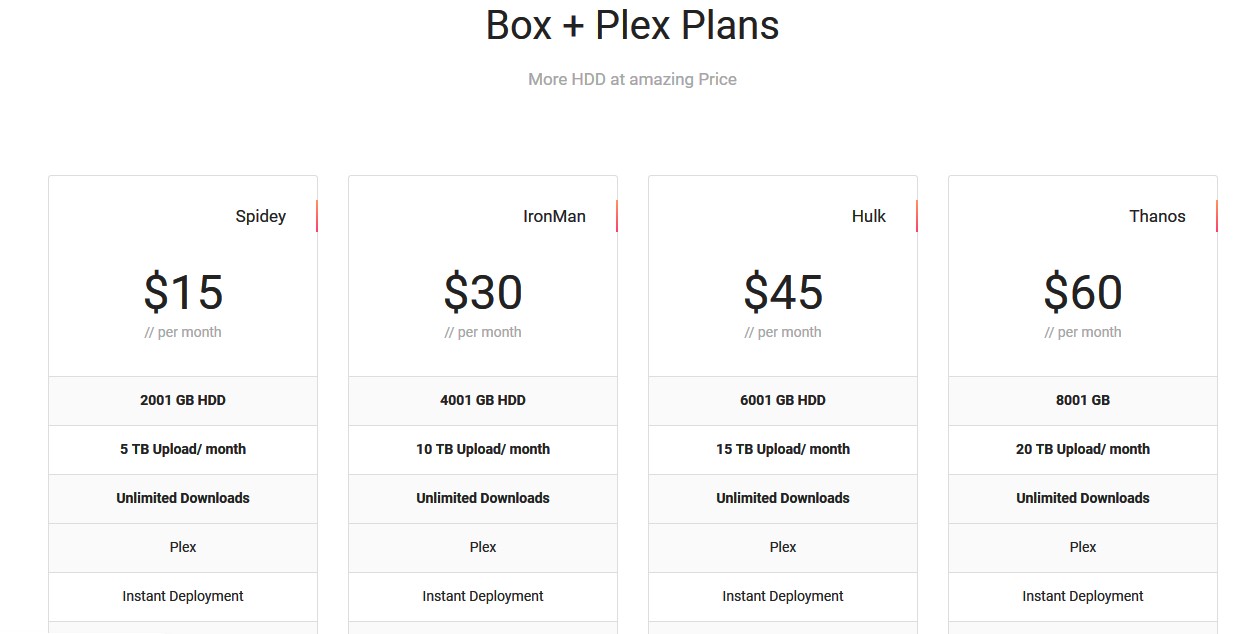
Task: Click Plex row in Spidey plan
Action: click(183, 547)
